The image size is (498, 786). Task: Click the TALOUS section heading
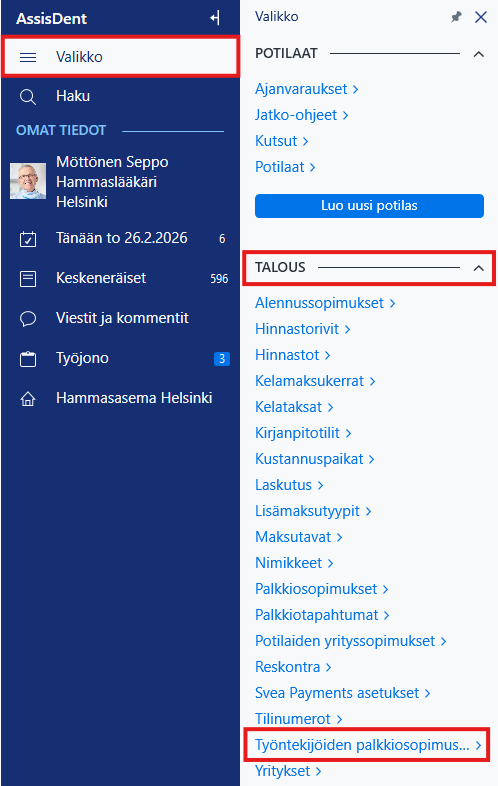[280, 267]
